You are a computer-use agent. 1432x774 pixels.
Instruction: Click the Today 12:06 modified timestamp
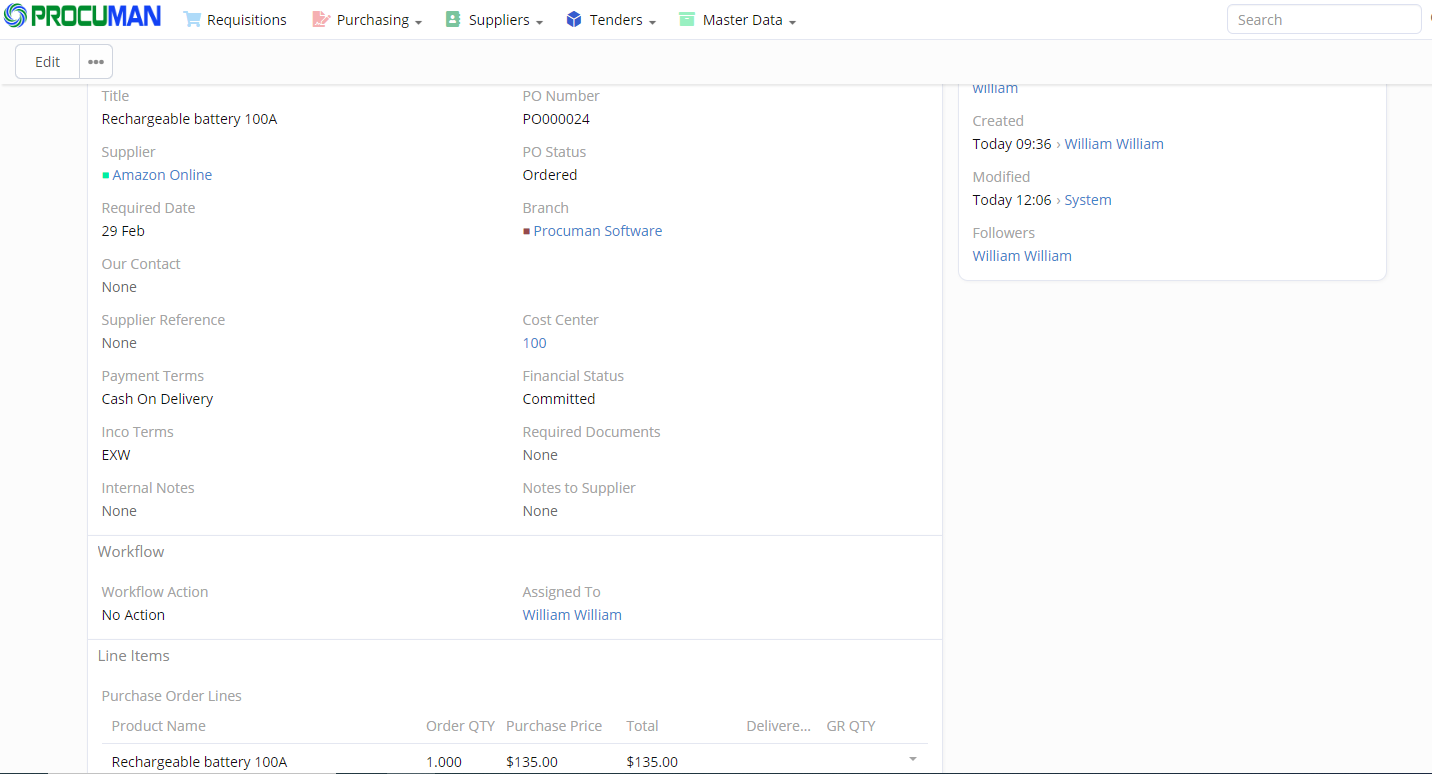tap(1012, 200)
